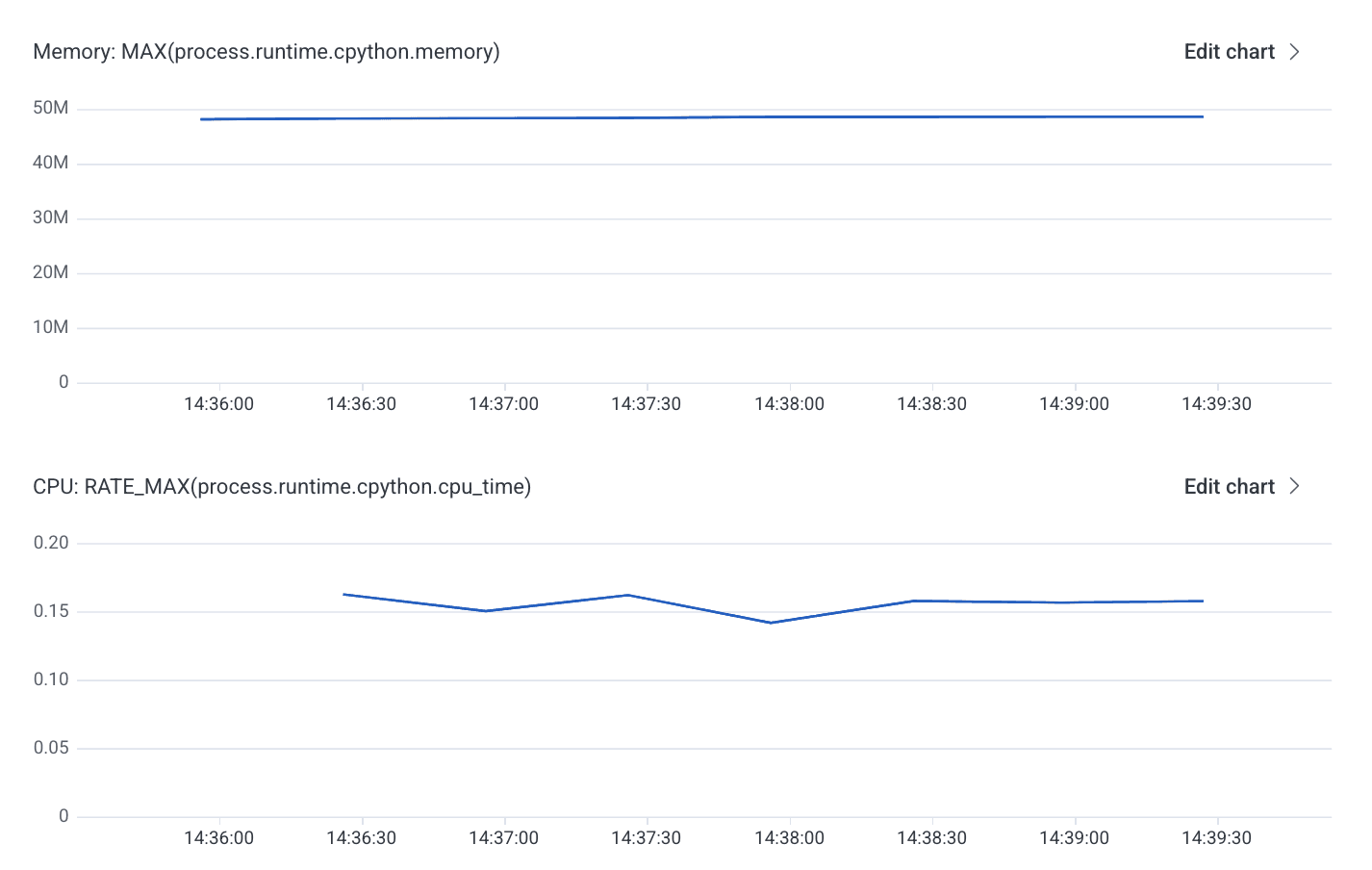1372x870 pixels.
Task: Click the 14:38:00 timestamp under Memory chart
Action: tap(789, 403)
